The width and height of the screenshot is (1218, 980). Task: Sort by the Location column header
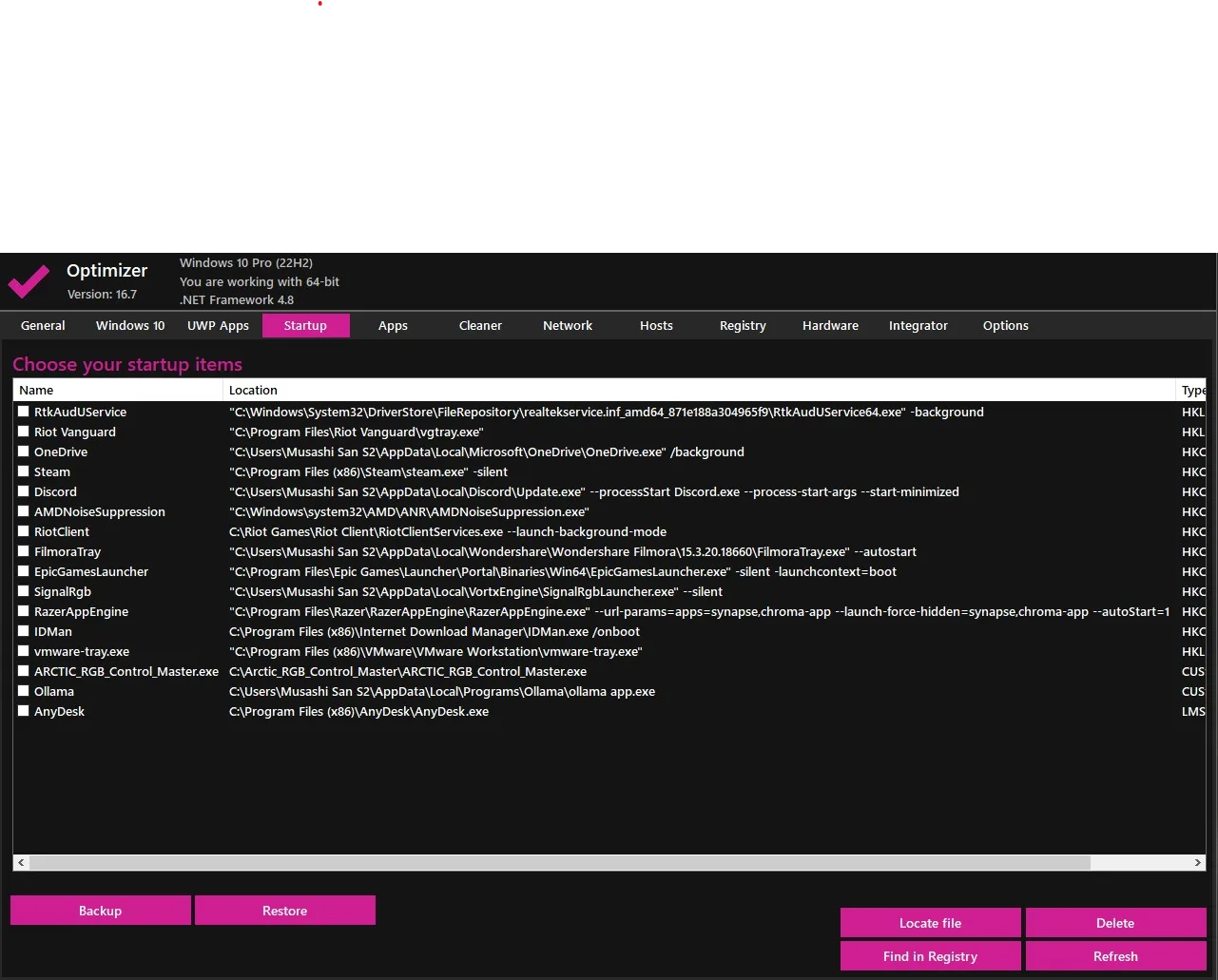click(x=699, y=390)
